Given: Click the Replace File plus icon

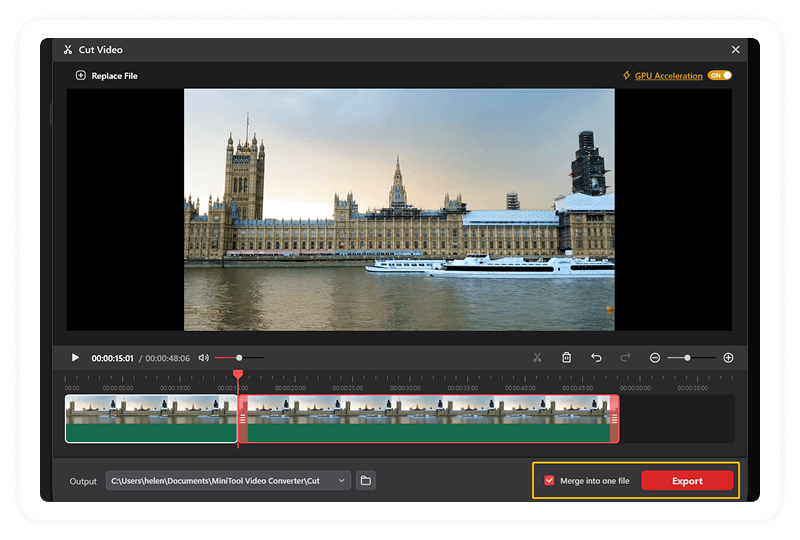Looking at the screenshot, I should (x=81, y=76).
